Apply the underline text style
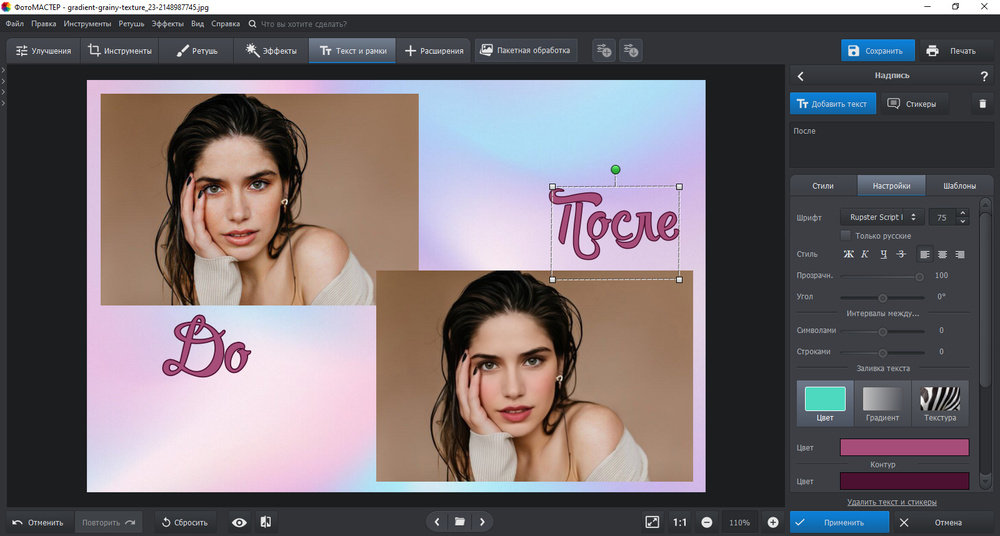This screenshot has height=536, width=1000. (x=884, y=254)
